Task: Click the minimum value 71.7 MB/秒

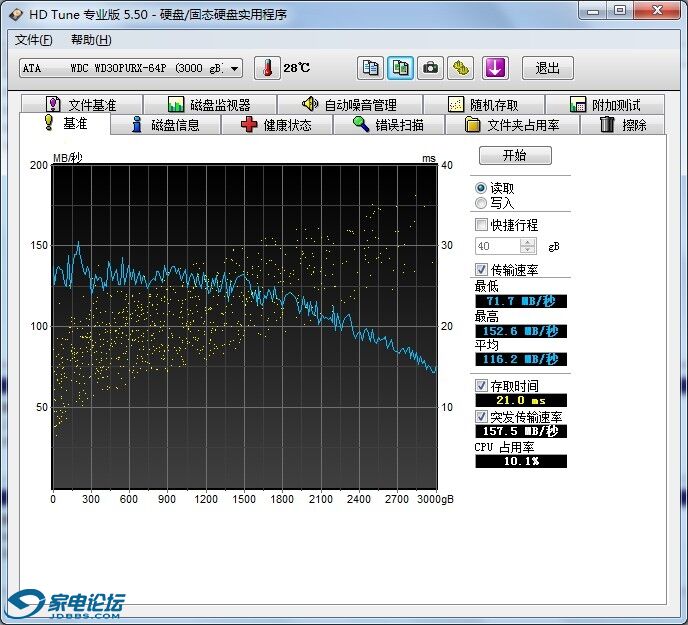Action: pyautogui.click(x=521, y=301)
